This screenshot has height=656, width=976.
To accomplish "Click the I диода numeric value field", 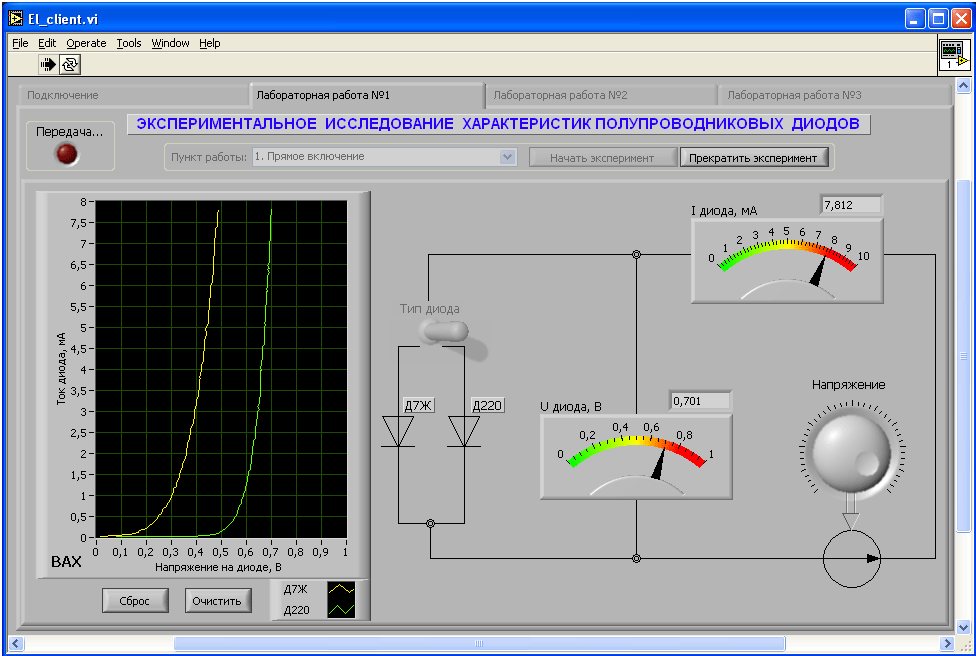I will pos(851,205).
